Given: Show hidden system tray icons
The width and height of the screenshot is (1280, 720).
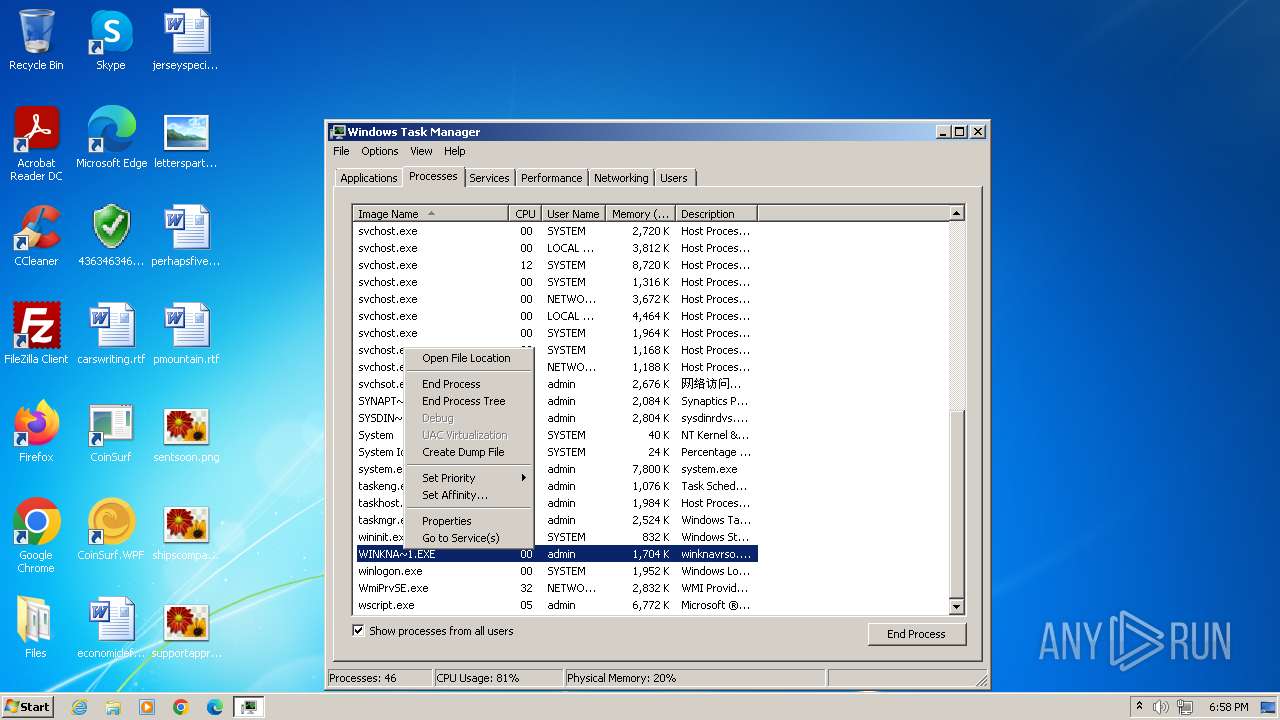Looking at the screenshot, I should pos(1139,707).
